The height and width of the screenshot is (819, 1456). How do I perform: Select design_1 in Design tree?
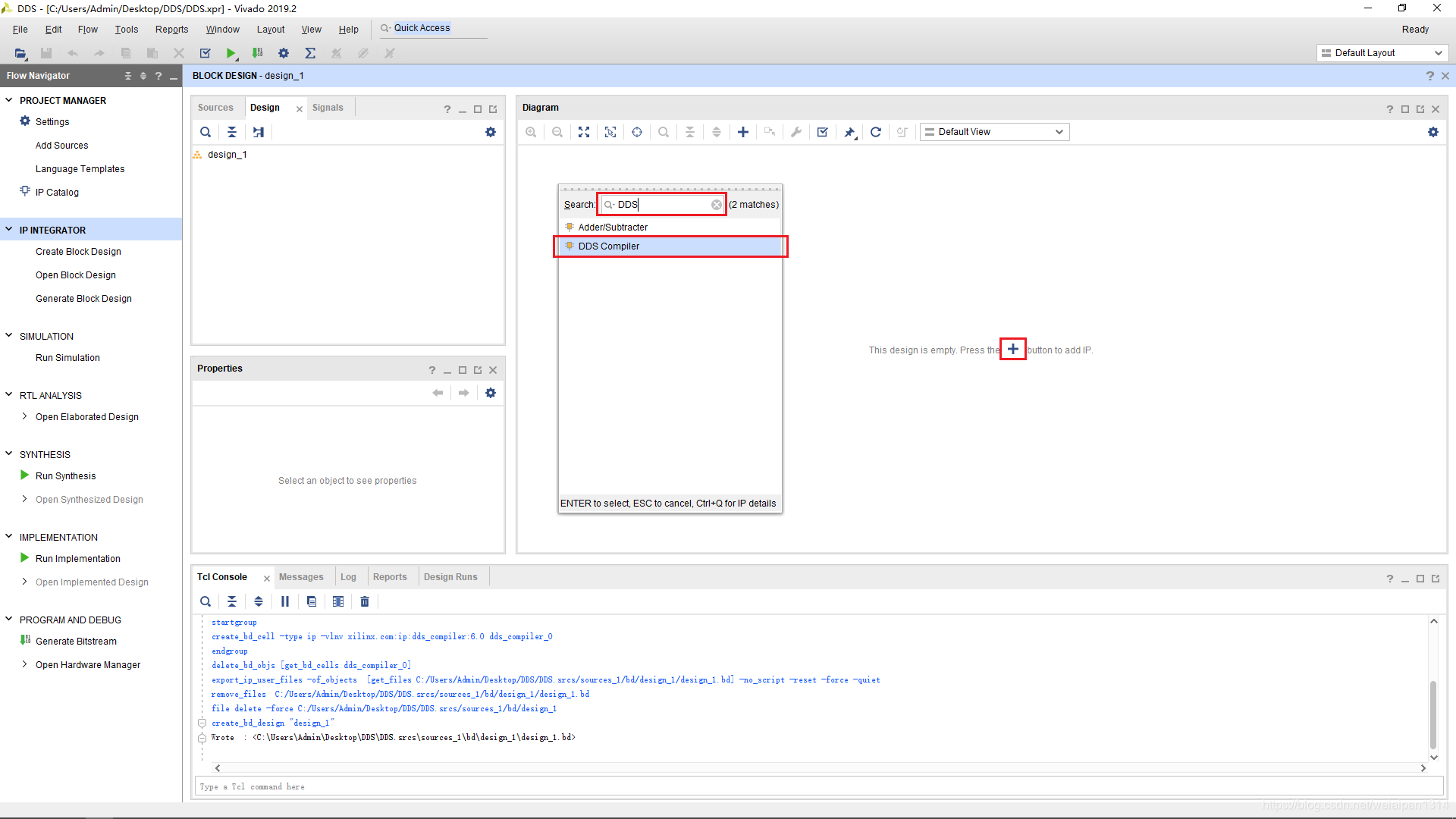click(227, 155)
